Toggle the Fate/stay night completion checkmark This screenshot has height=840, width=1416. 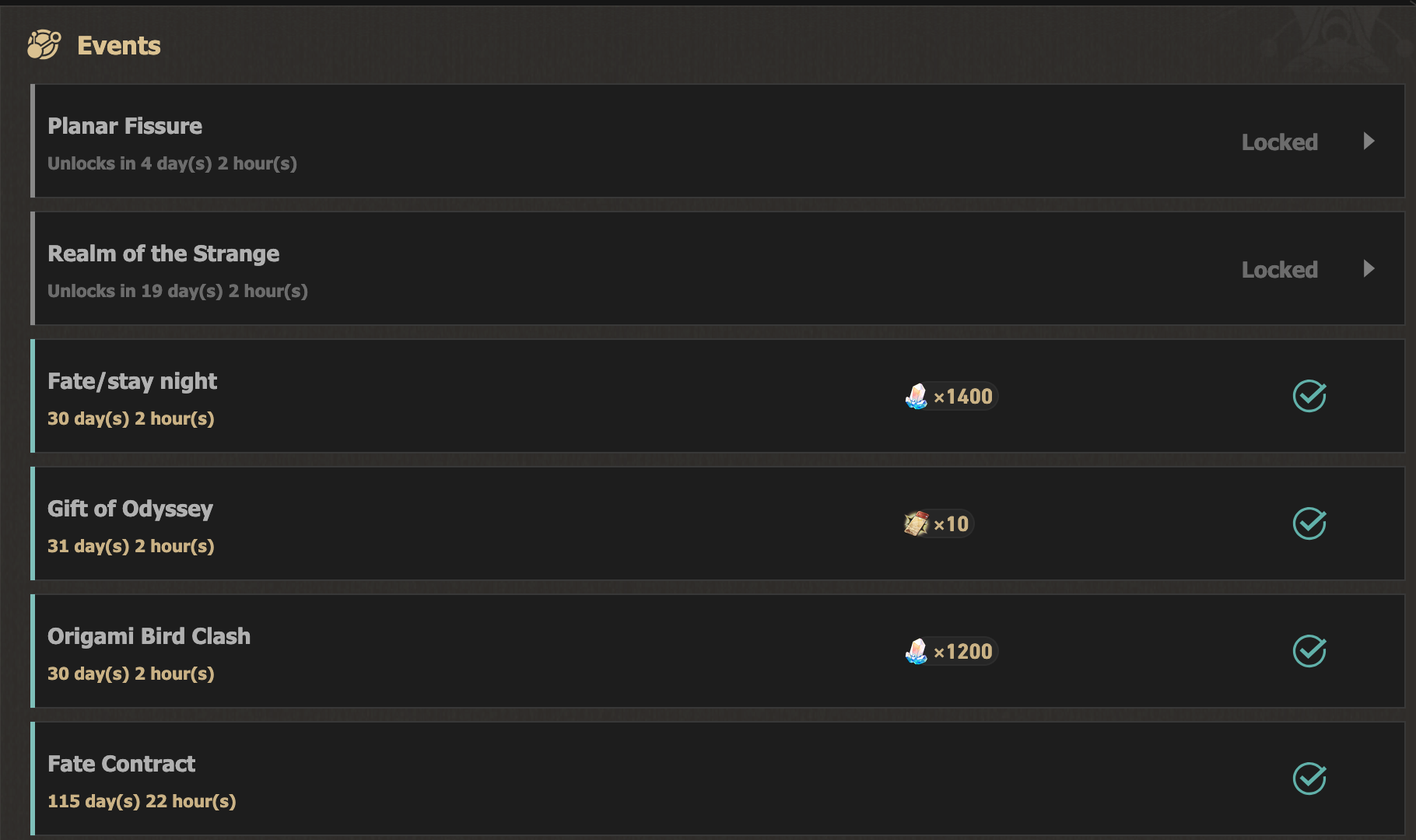(x=1309, y=397)
